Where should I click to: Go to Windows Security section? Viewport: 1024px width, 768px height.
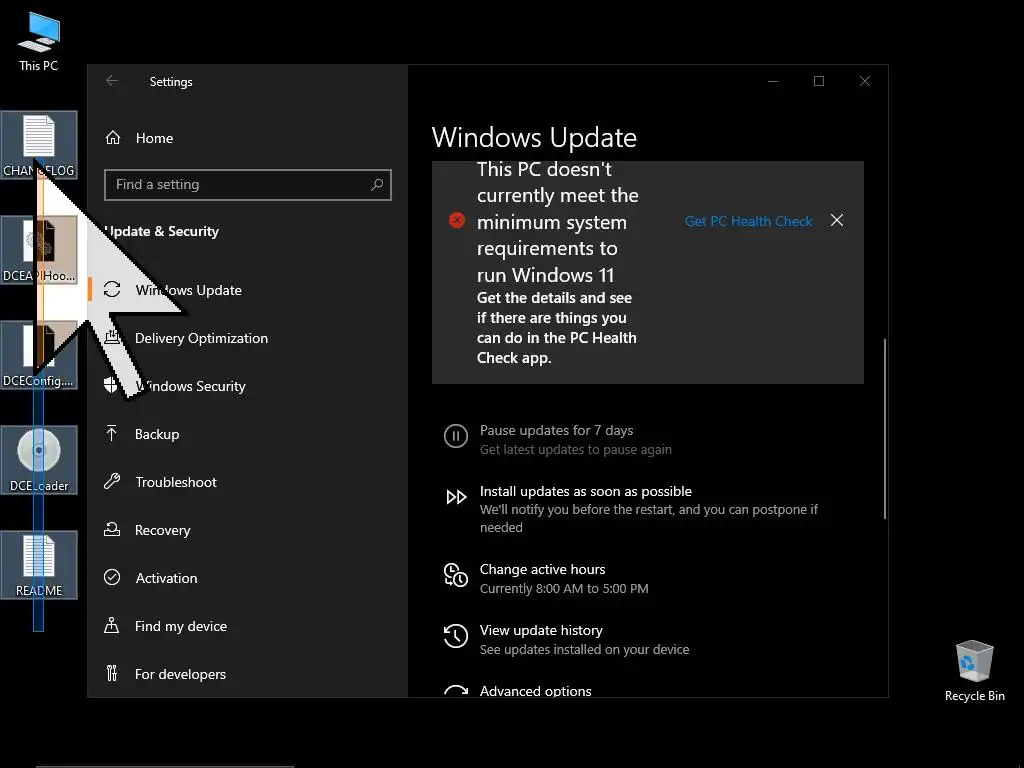pos(190,386)
